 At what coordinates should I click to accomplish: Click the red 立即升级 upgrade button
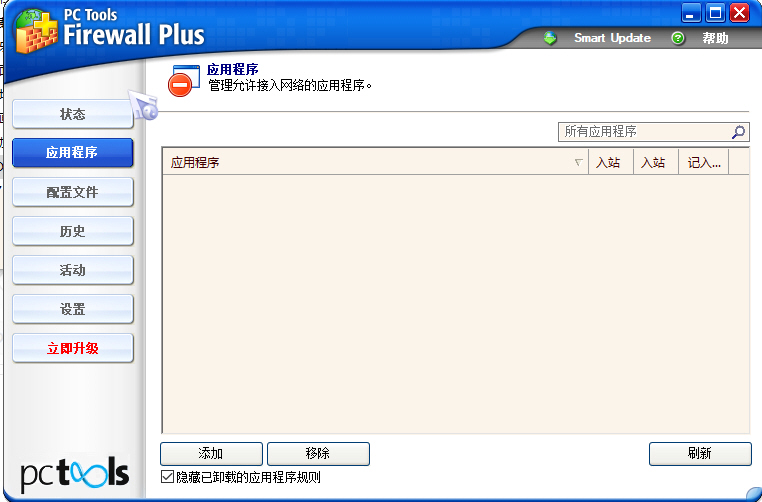[x=73, y=348]
